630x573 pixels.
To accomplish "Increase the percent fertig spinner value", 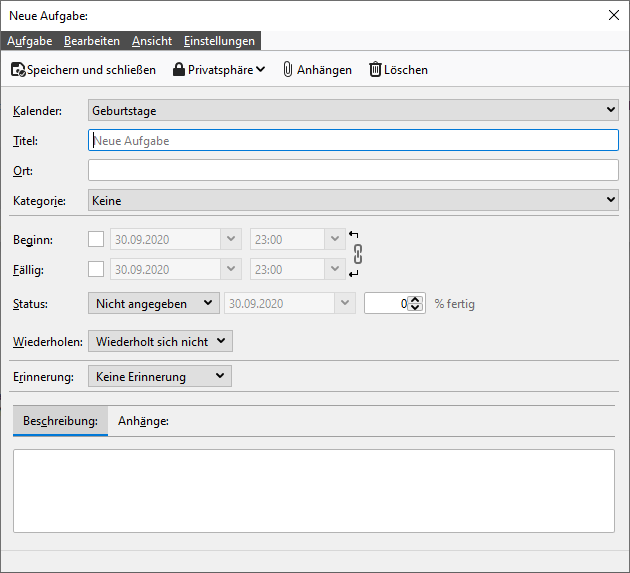I will tap(417, 299).
